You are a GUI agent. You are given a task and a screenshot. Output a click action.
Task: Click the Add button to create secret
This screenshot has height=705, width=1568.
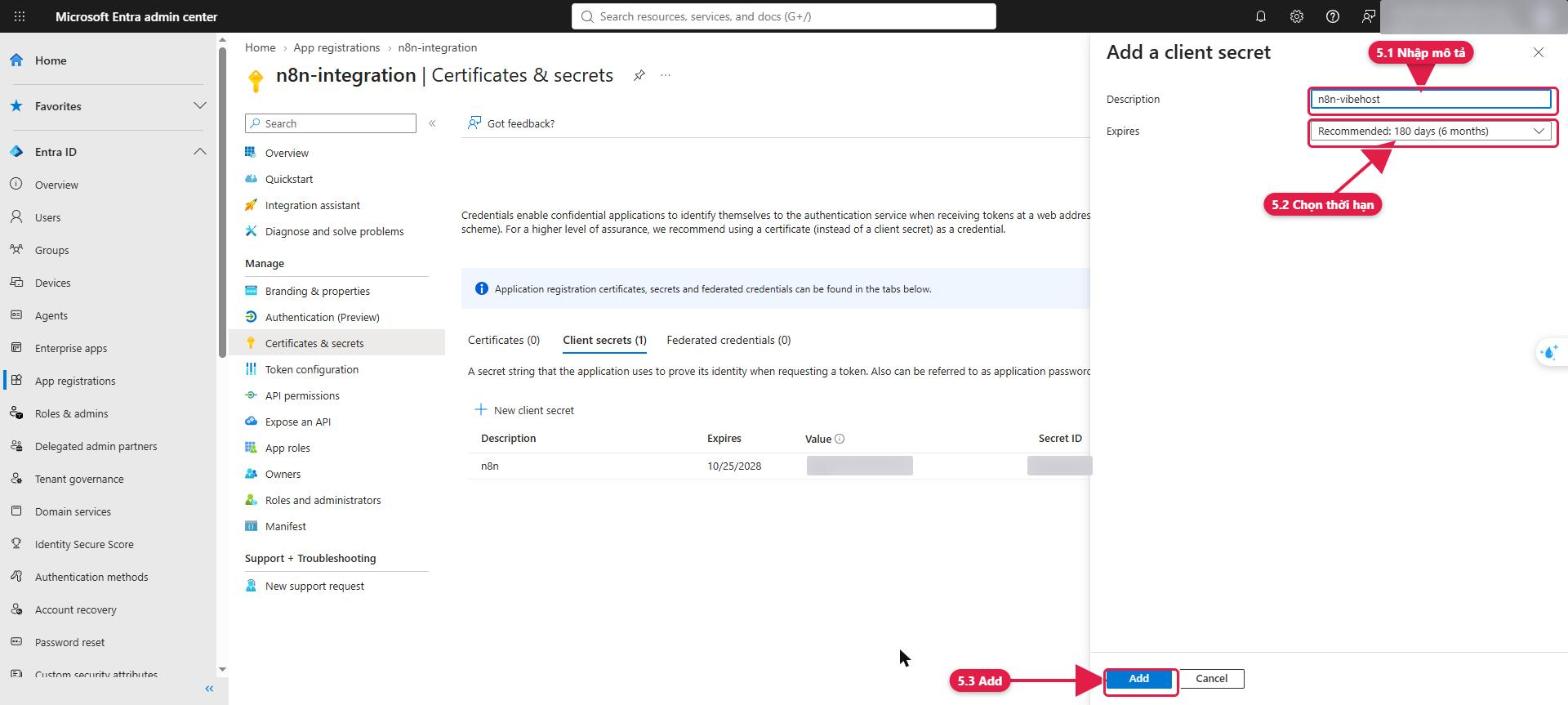[1139, 679]
